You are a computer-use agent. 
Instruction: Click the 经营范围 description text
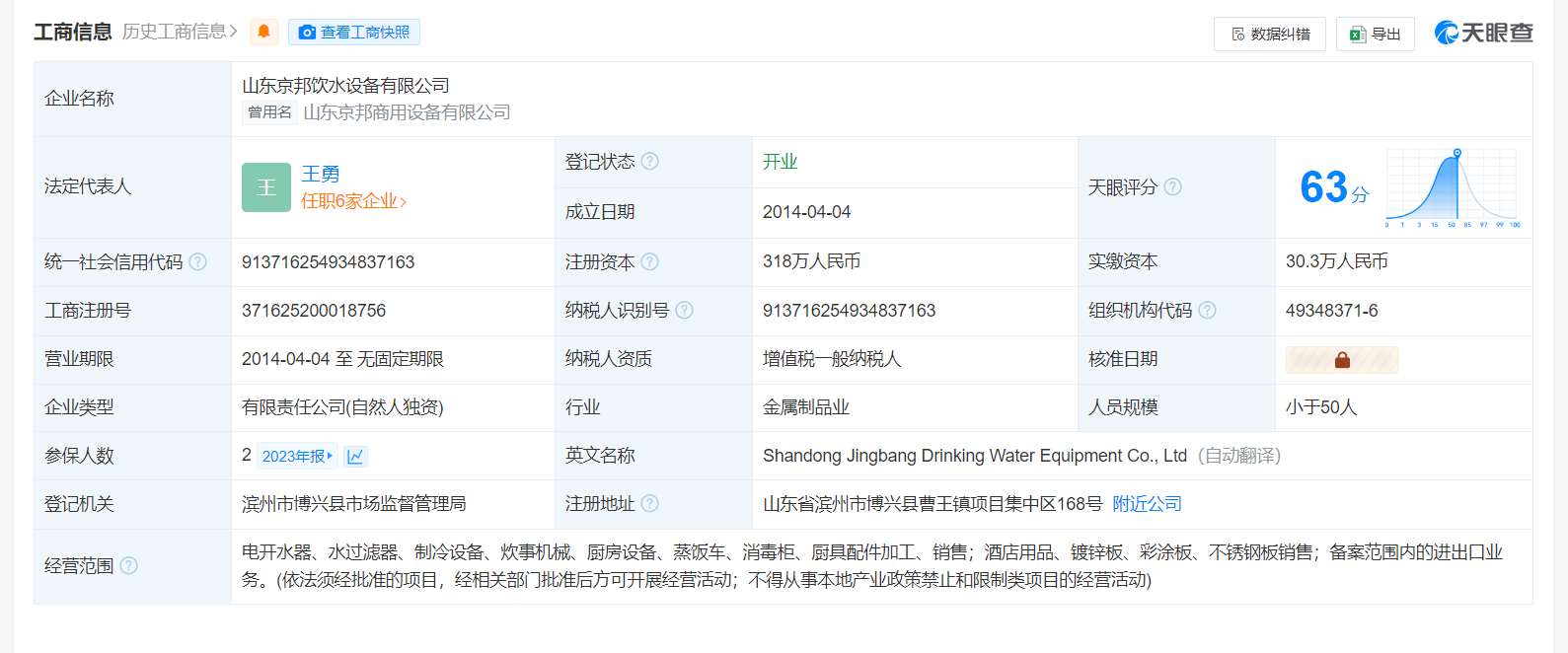(872, 566)
